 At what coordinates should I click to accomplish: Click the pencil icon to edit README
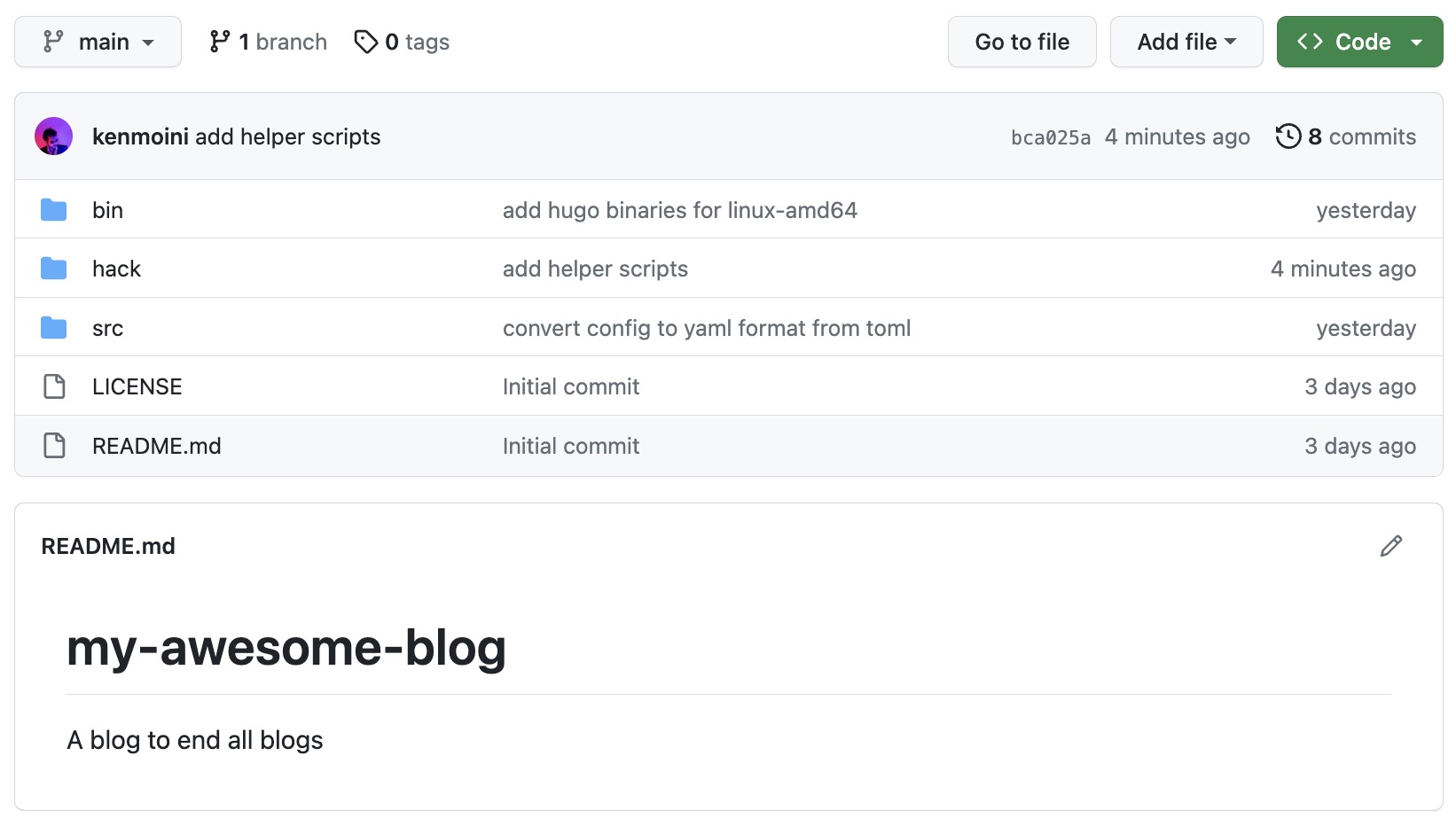coord(1390,546)
